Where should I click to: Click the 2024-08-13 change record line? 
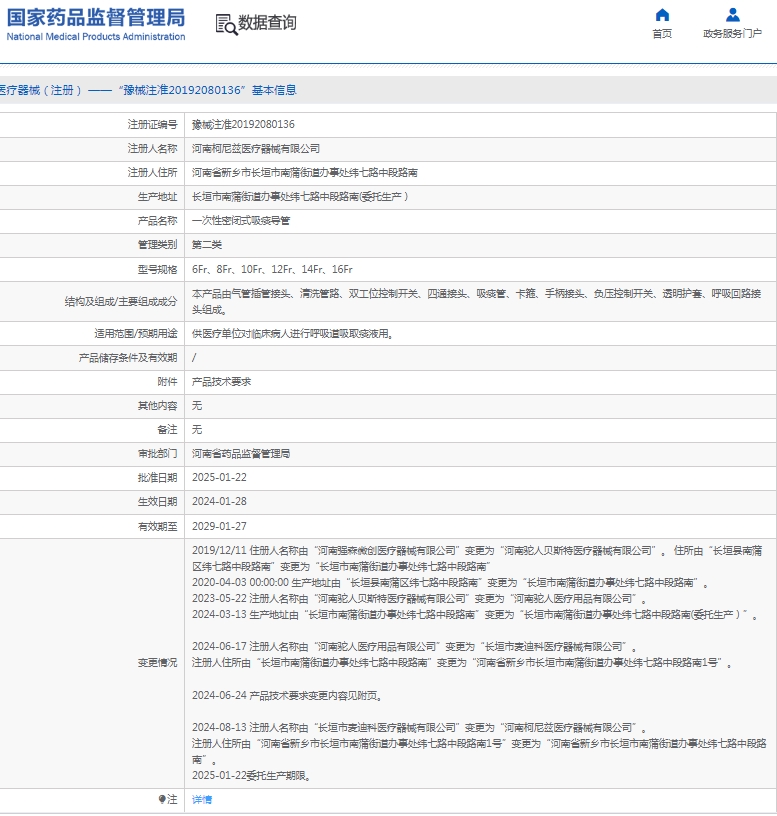tap(419, 728)
